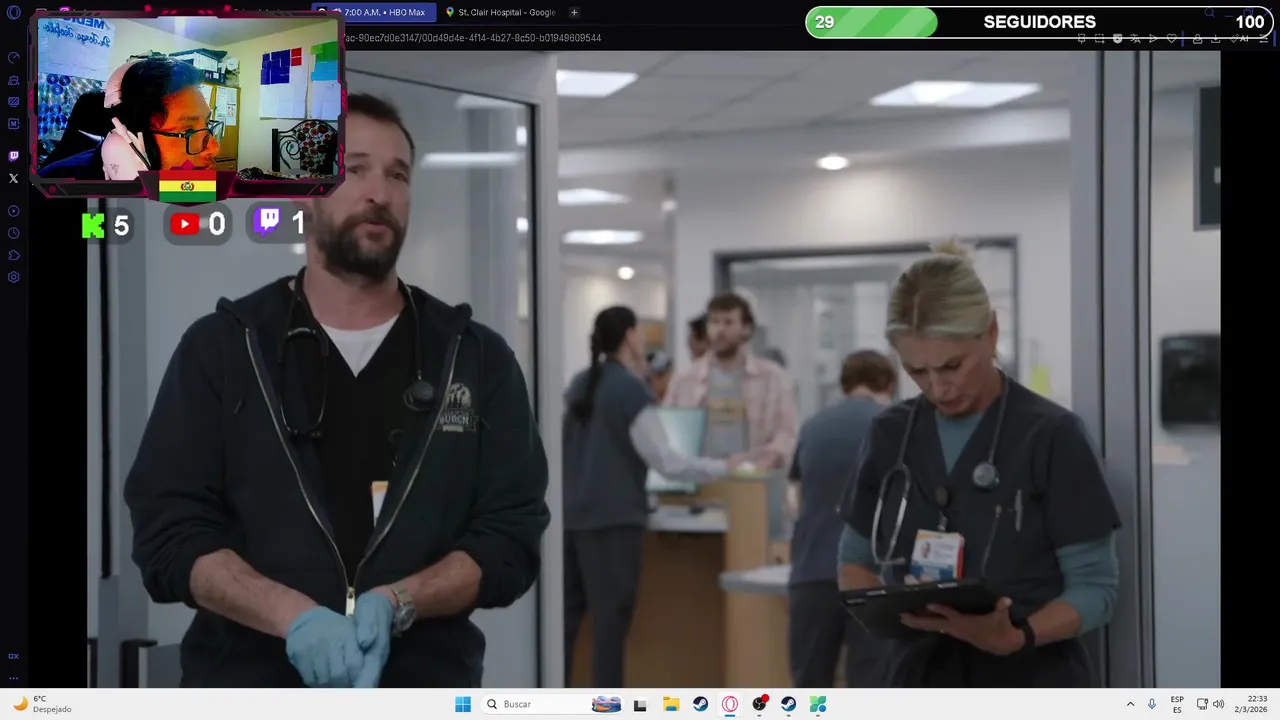Click the tab search magnifier icon

coord(1209,12)
